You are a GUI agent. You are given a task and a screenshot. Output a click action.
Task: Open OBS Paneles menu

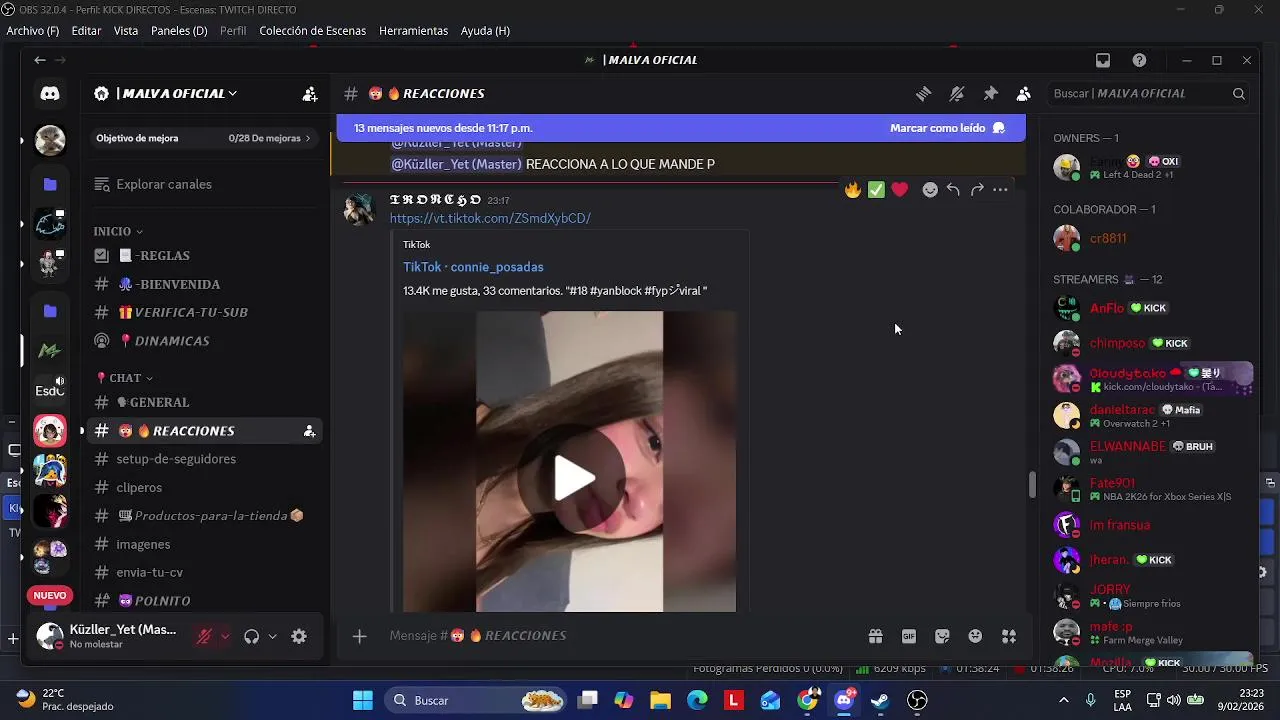179,31
